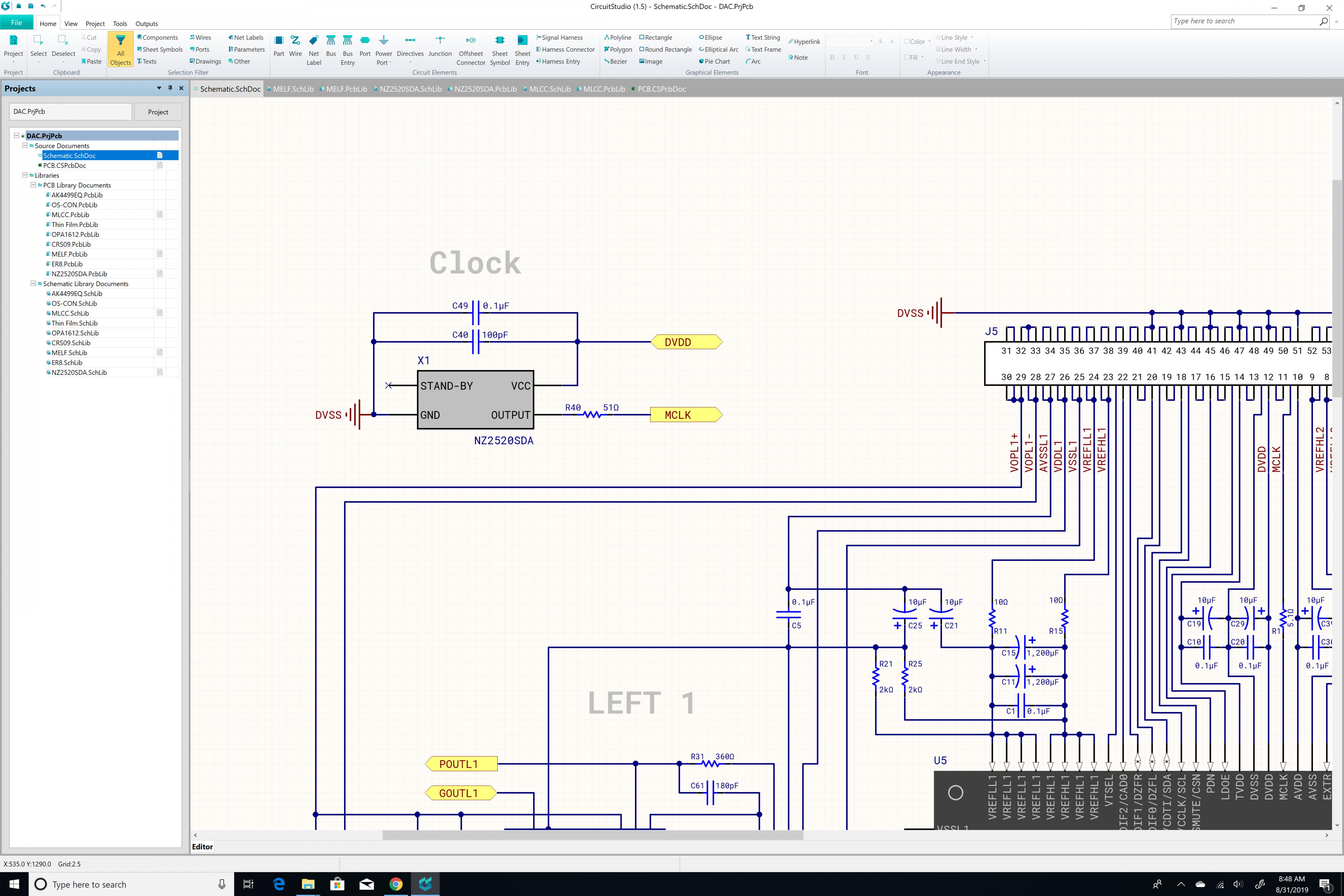Toggle the Other selection filter
Screen dimensions: 1344x896
click(239, 62)
